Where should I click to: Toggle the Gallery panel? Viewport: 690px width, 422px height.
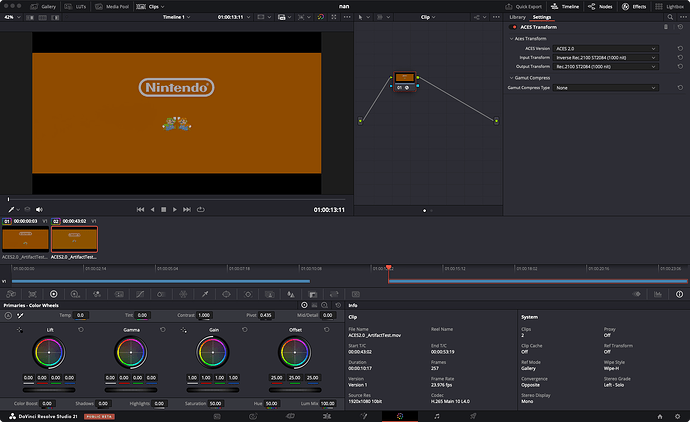tap(44, 7)
